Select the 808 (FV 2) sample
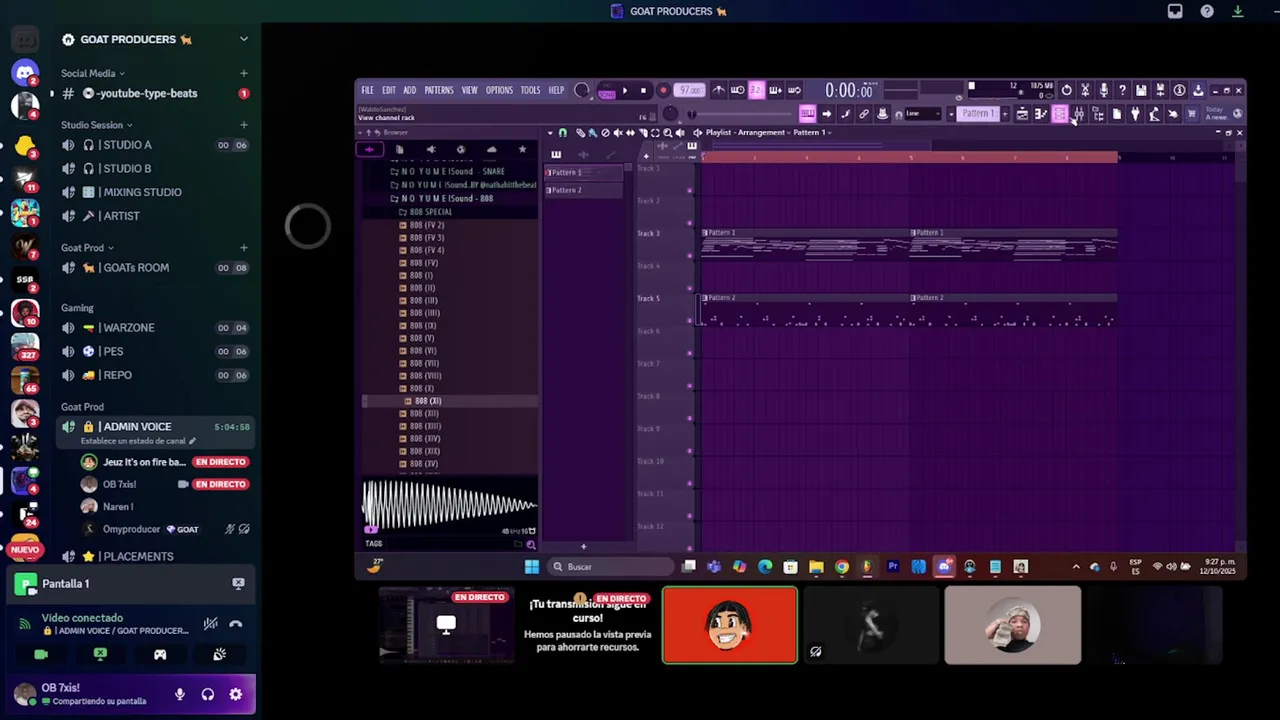This screenshot has height=720, width=1280. click(x=427, y=225)
